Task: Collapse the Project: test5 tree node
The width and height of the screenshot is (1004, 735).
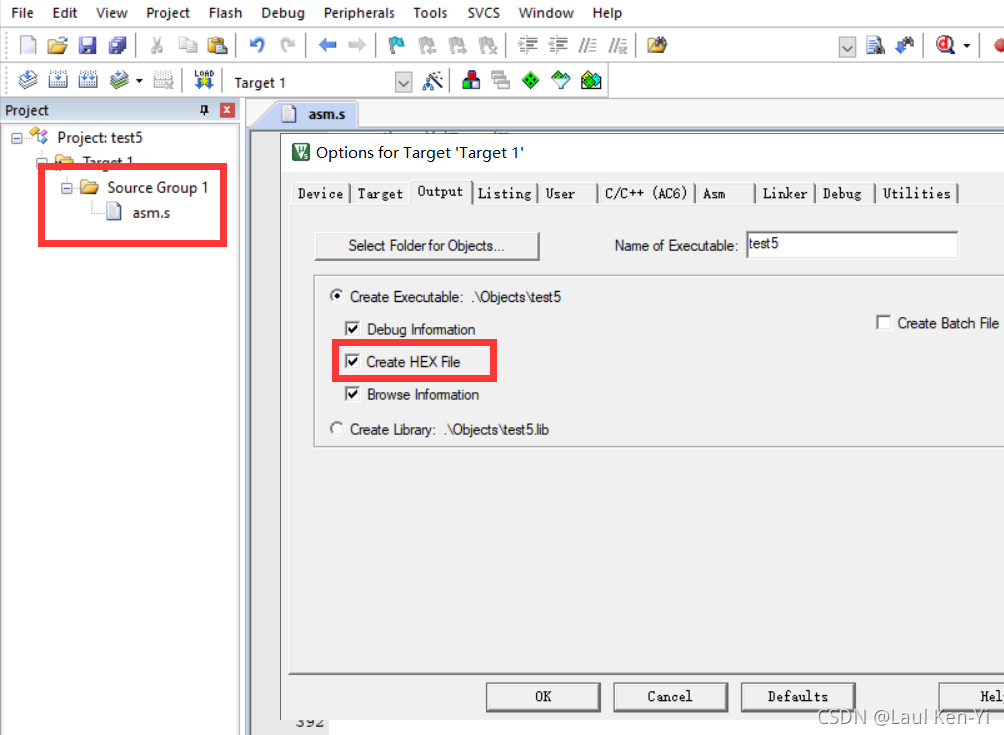Action: (17, 138)
